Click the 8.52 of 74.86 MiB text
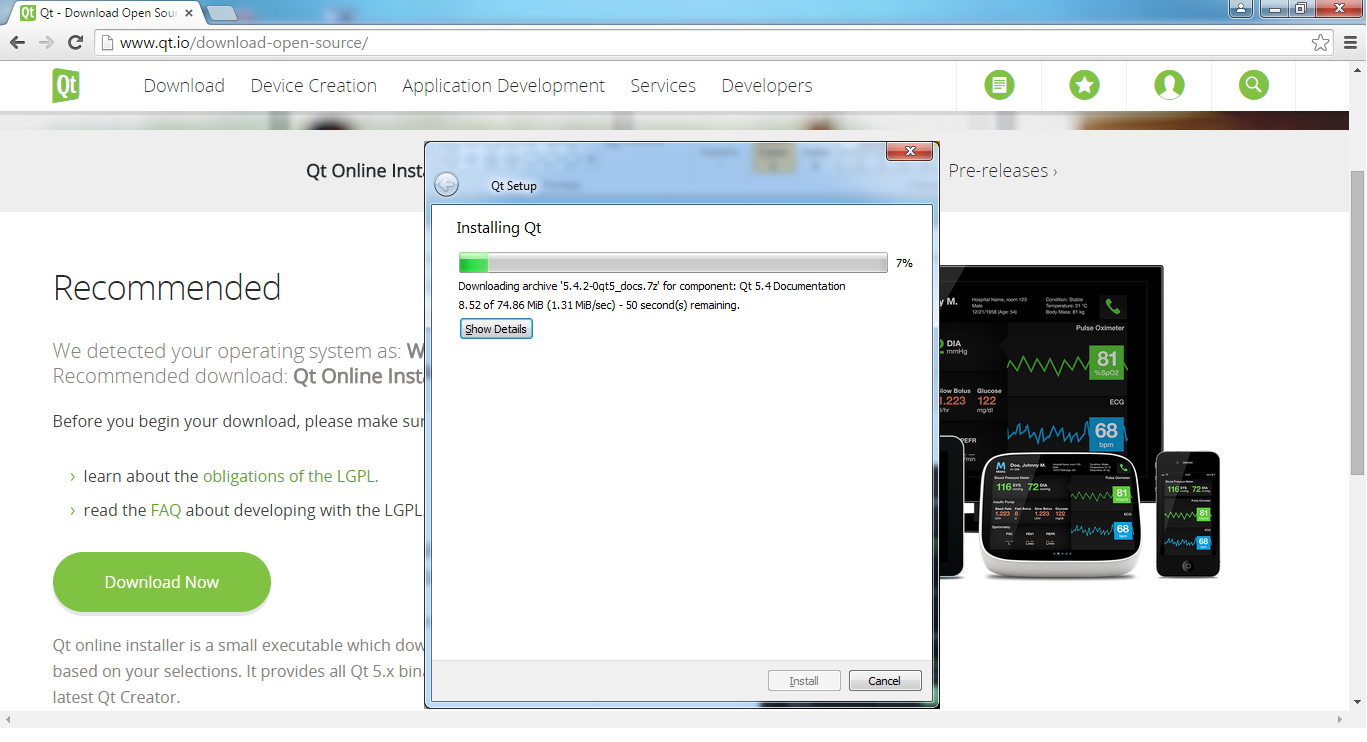 (599, 305)
